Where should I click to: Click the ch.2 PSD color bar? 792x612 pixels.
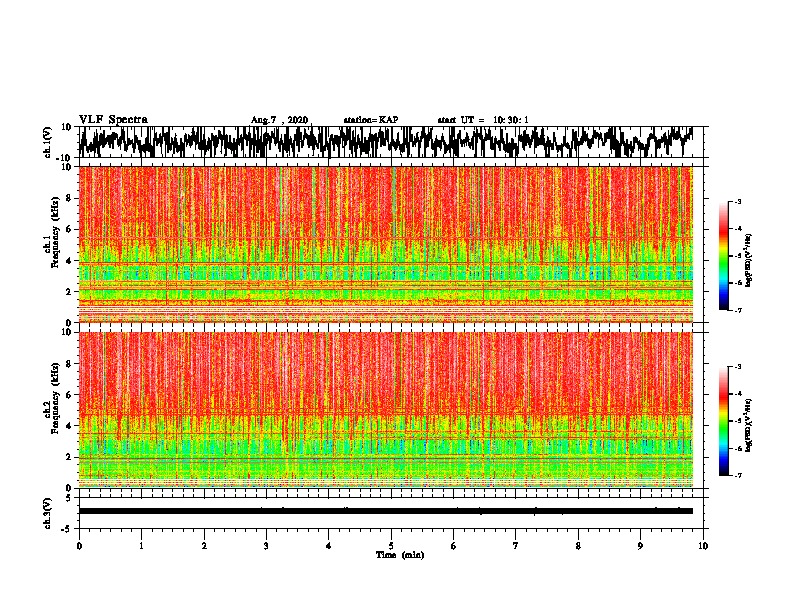point(723,421)
